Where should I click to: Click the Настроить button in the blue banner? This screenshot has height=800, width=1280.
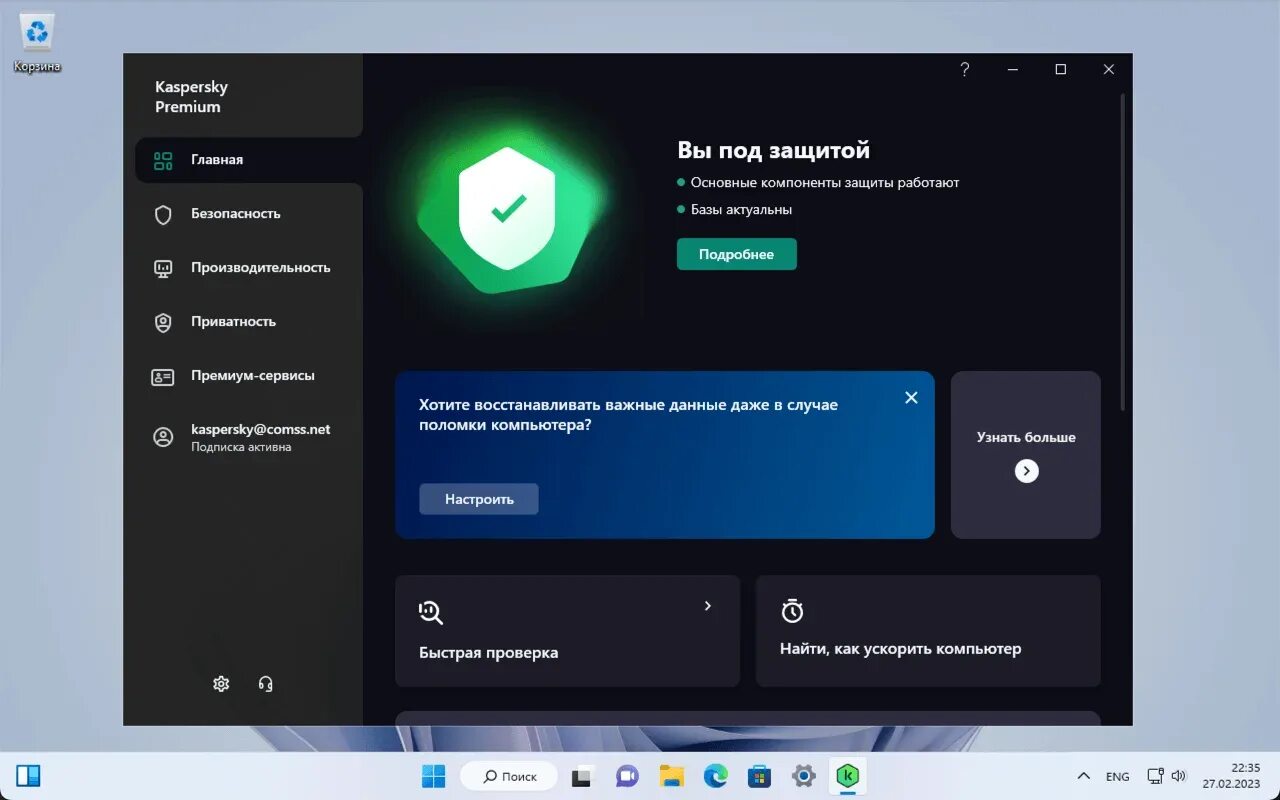point(479,499)
